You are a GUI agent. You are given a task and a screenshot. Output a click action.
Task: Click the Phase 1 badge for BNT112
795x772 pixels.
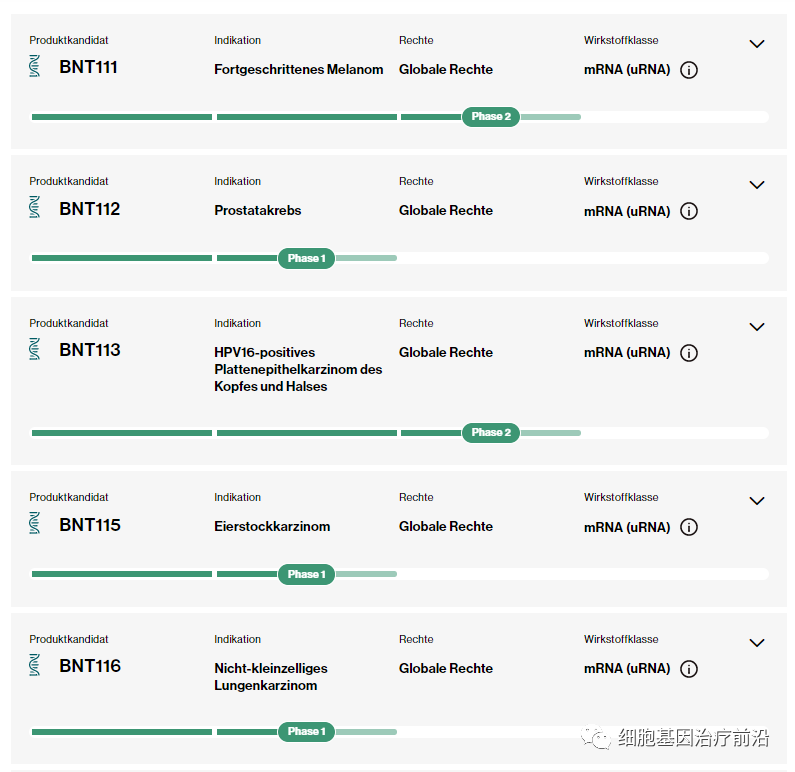(x=306, y=258)
